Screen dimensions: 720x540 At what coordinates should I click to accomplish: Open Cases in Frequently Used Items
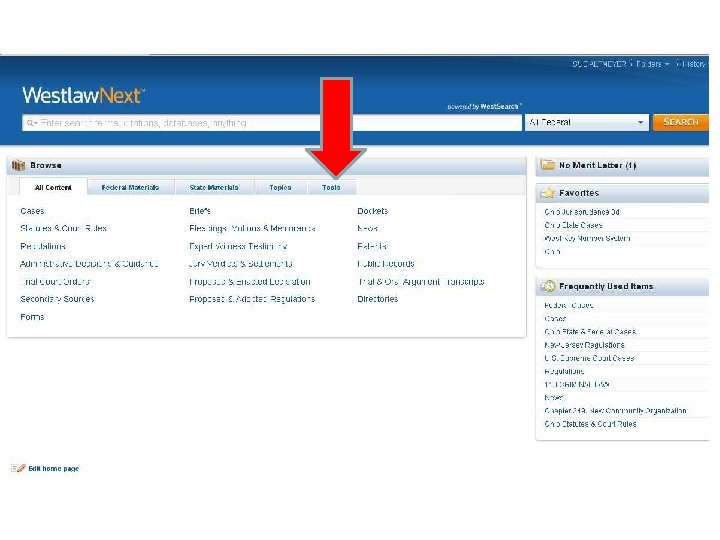555,318
